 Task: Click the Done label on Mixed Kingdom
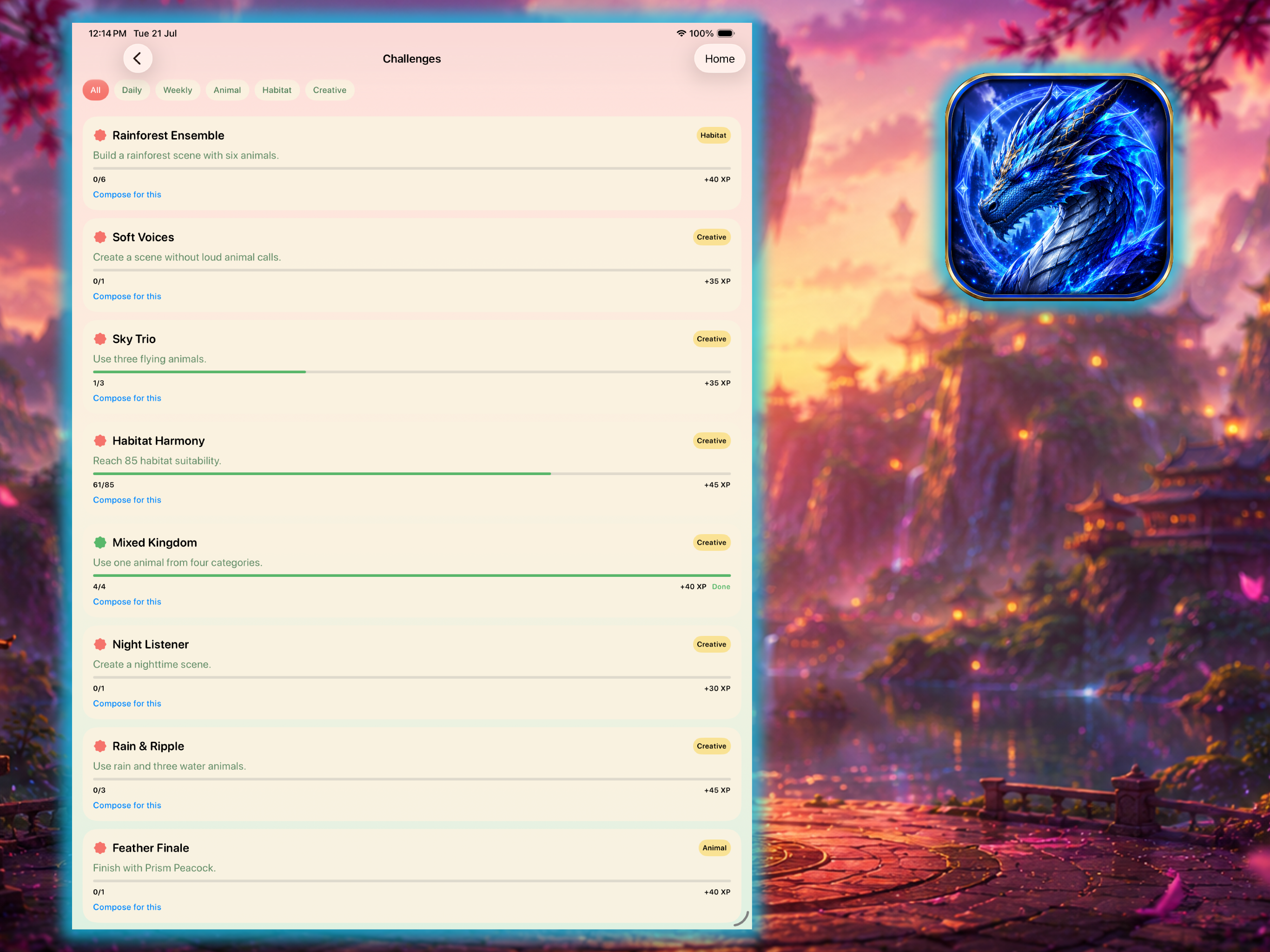click(721, 587)
